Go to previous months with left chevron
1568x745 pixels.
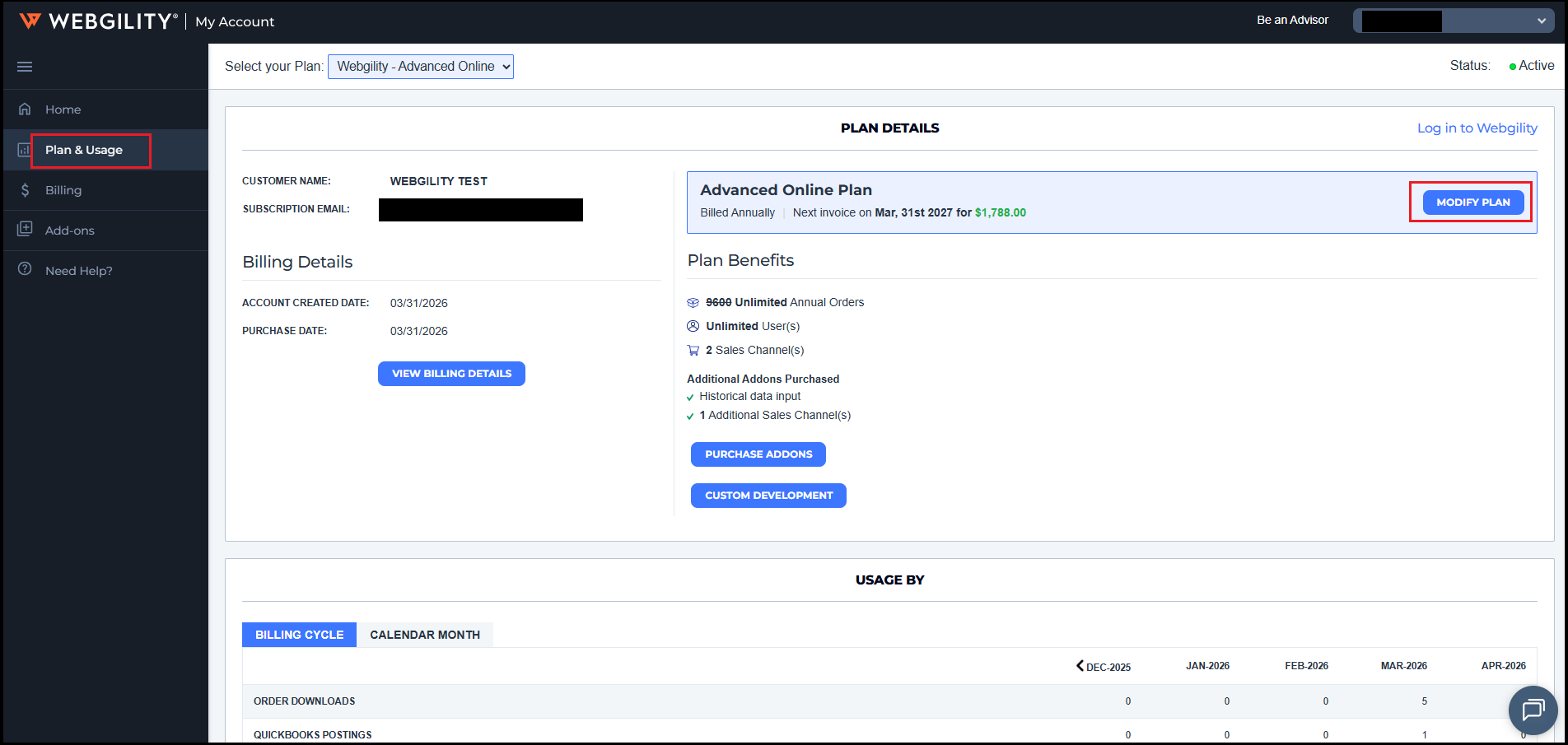[1080, 665]
